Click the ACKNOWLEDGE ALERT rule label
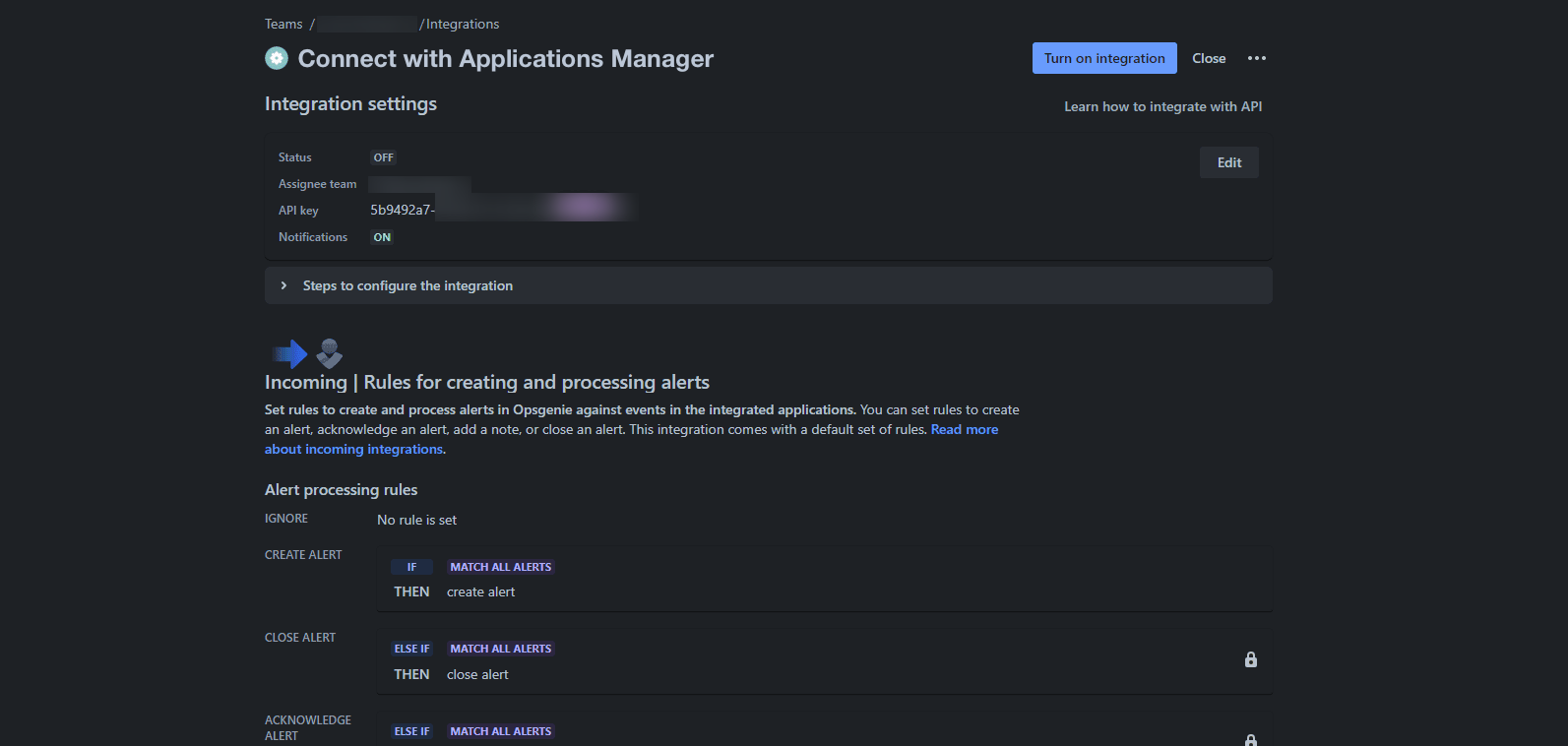 (308, 728)
